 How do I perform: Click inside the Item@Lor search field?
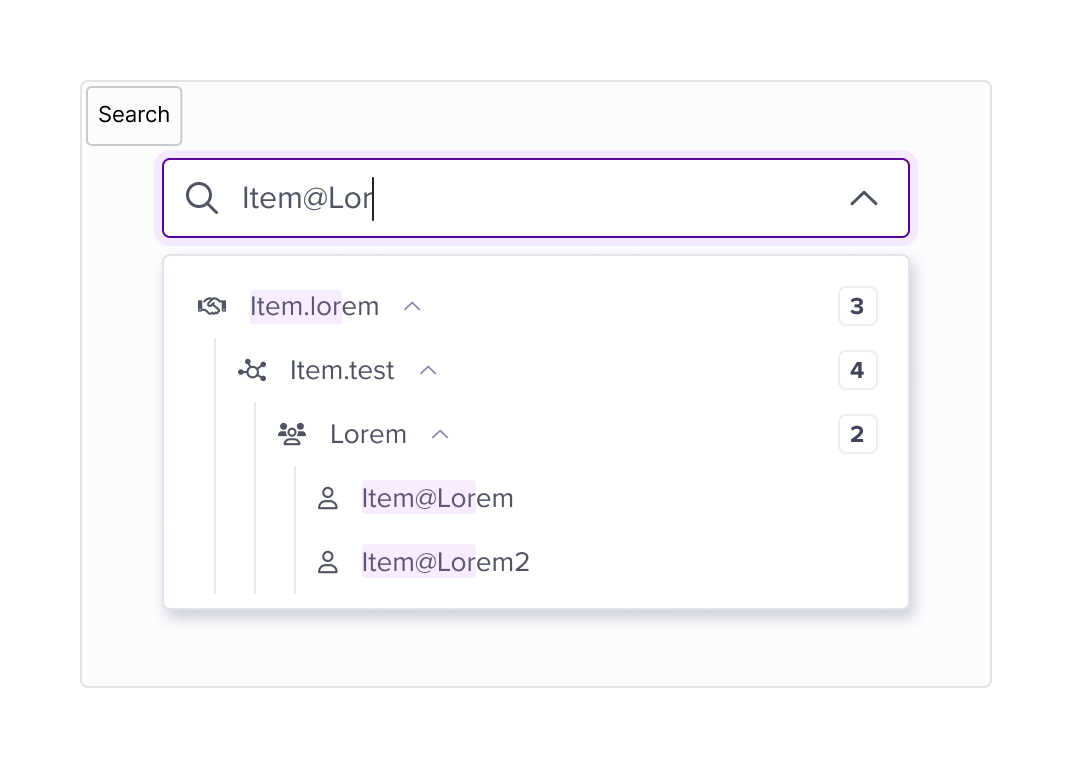point(536,198)
